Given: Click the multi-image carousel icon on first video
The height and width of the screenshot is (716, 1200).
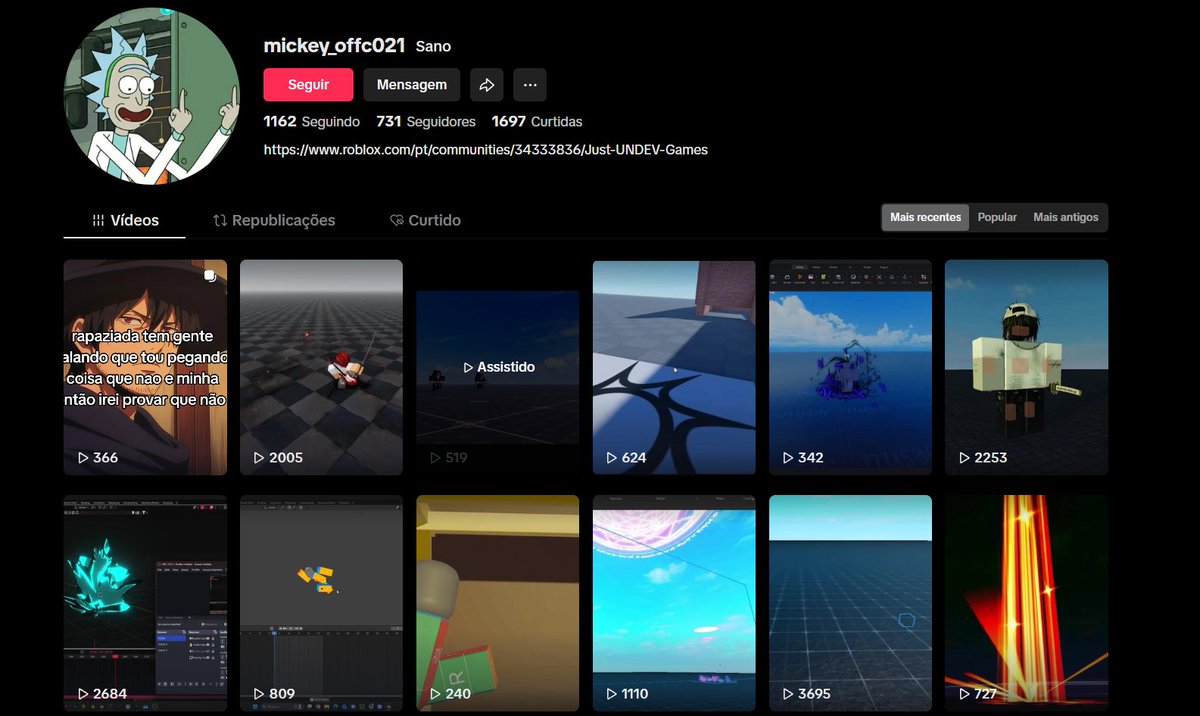Looking at the screenshot, I should 210,276.
